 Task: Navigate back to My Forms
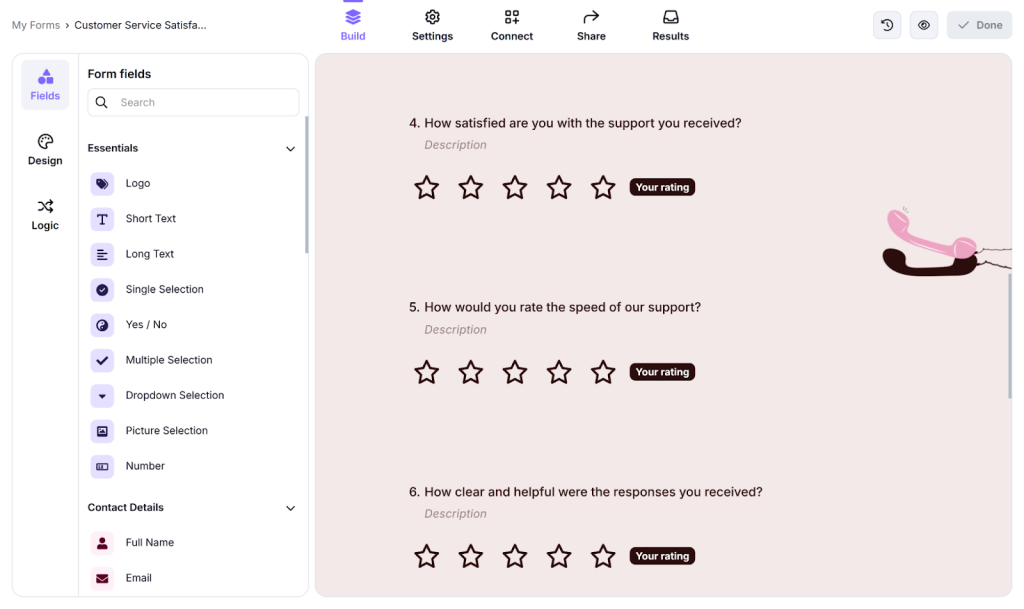[35, 24]
